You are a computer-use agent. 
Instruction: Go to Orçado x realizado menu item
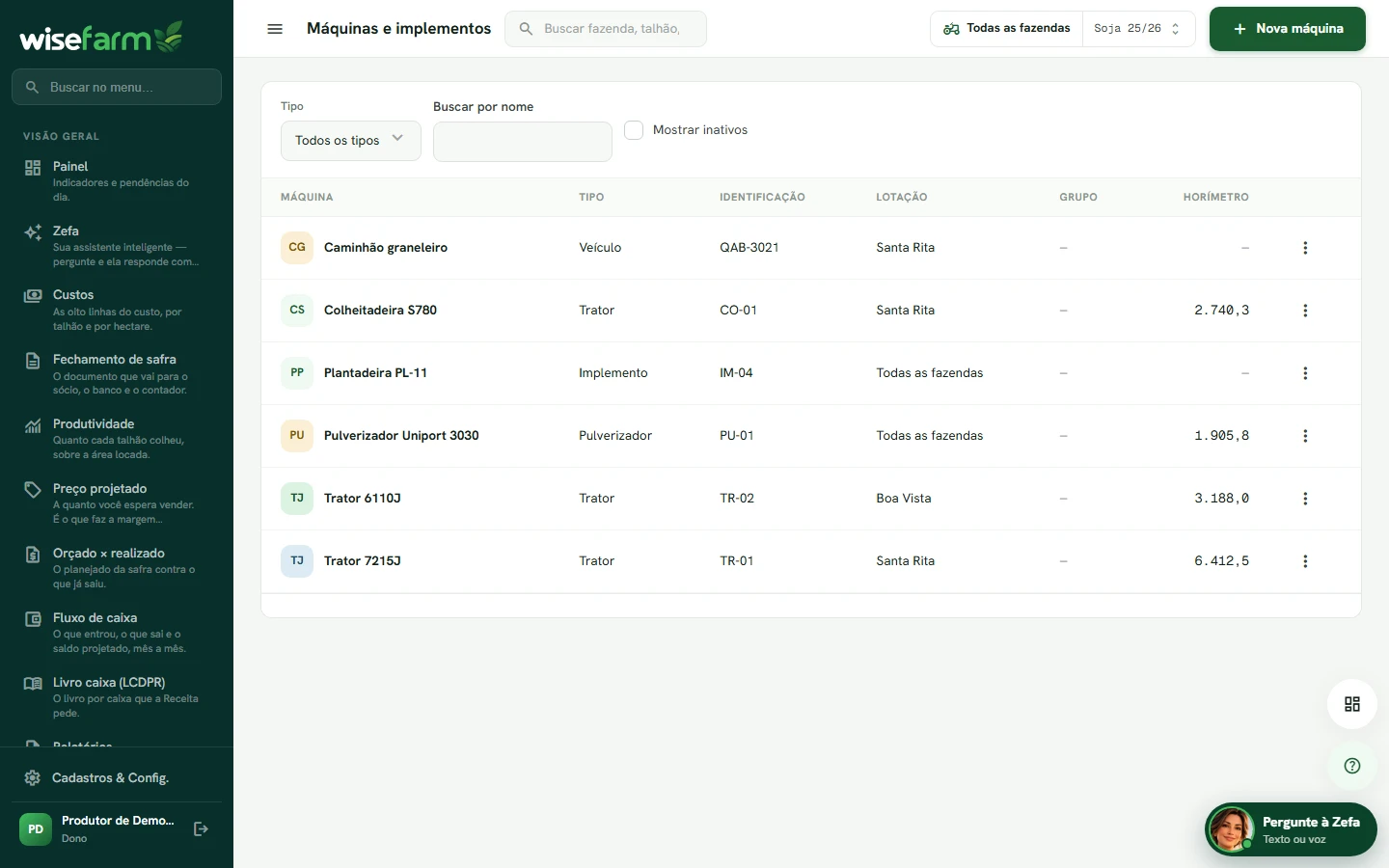pos(117,568)
